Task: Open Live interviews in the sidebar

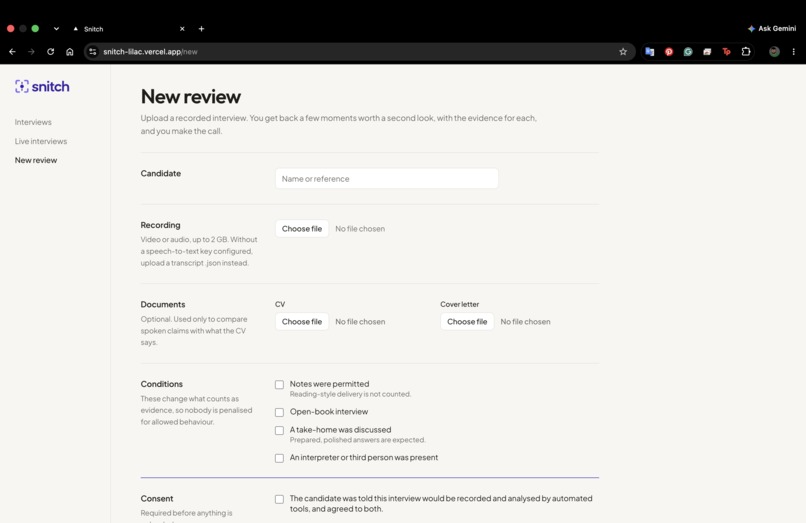Action: coord(41,141)
